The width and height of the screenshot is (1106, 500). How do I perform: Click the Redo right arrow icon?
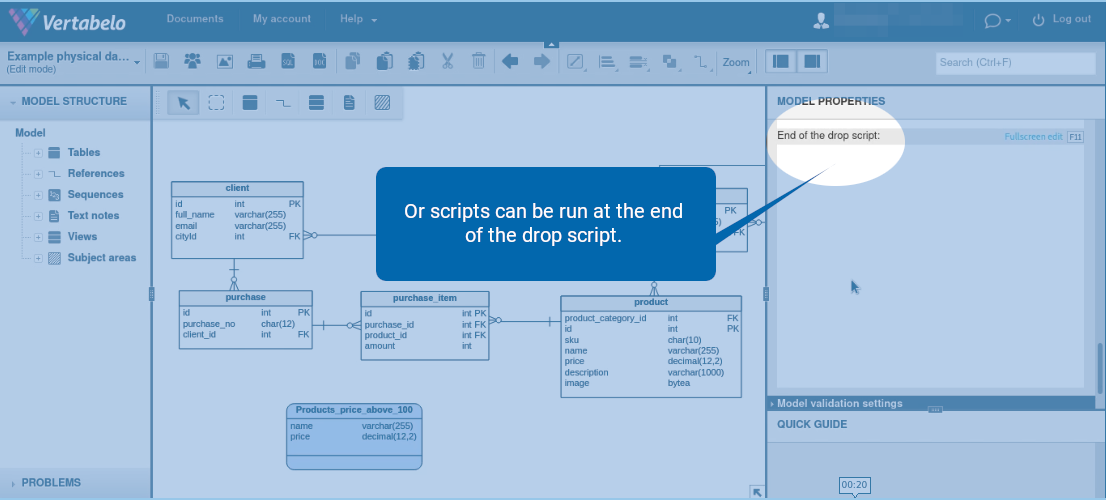click(x=542, y=61)
